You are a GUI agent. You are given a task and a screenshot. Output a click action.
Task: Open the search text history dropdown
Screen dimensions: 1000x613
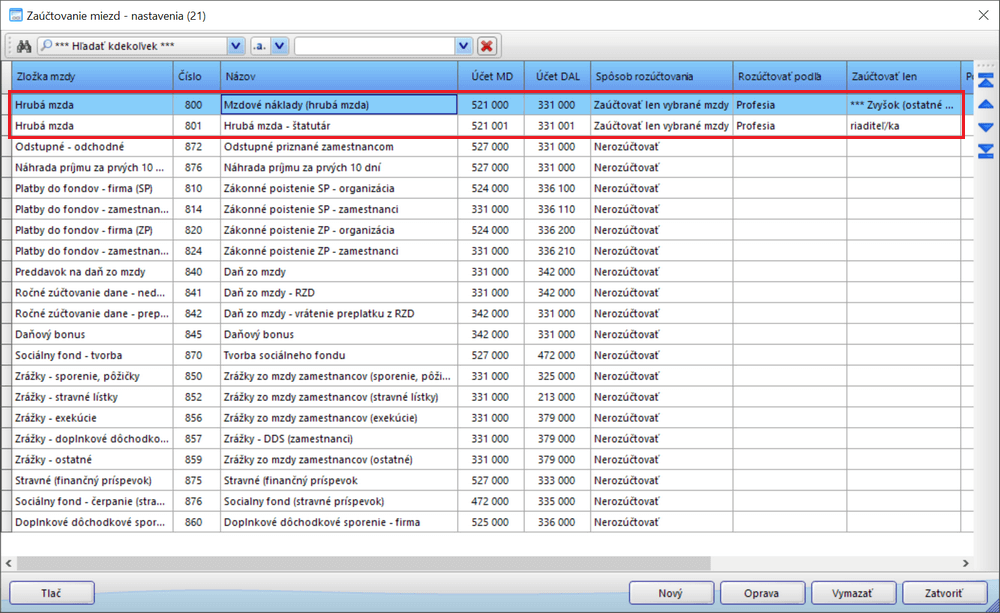(x=463, y=46)
